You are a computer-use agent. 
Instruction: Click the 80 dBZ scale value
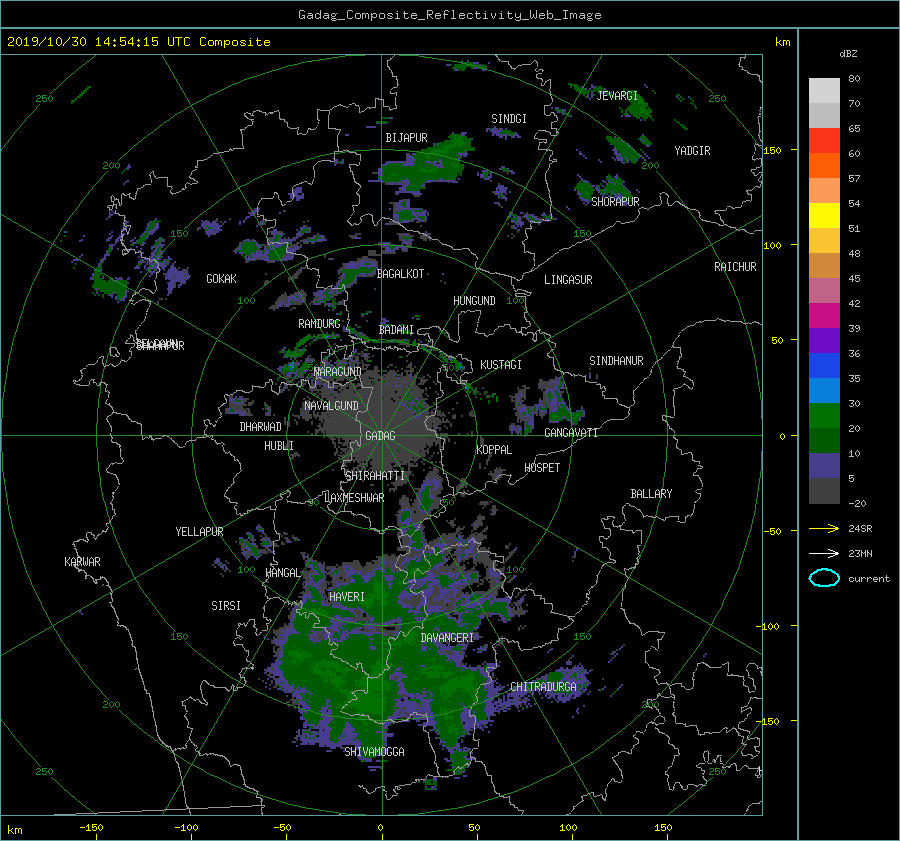pos(854,79)
